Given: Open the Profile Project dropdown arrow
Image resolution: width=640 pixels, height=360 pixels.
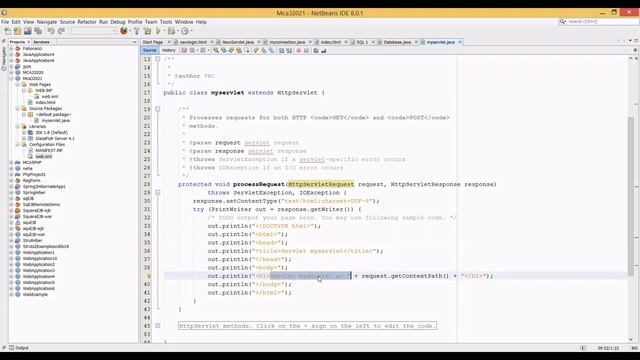Looking at the screenshot, I should coord(191,31).
